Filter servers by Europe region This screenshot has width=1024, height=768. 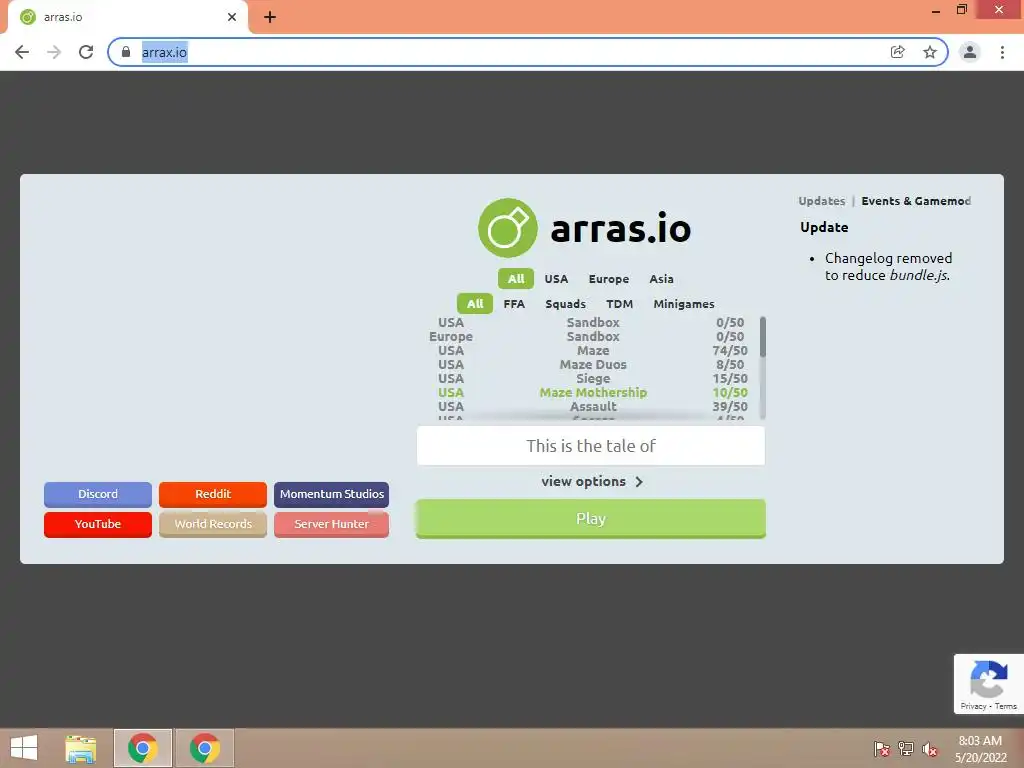[x=609, y=279]
